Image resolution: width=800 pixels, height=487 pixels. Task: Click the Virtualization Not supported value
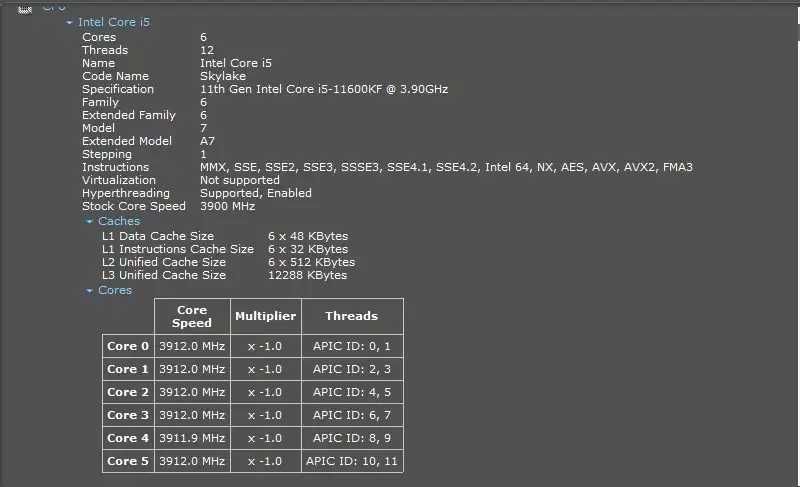click(x=240, y=180)
